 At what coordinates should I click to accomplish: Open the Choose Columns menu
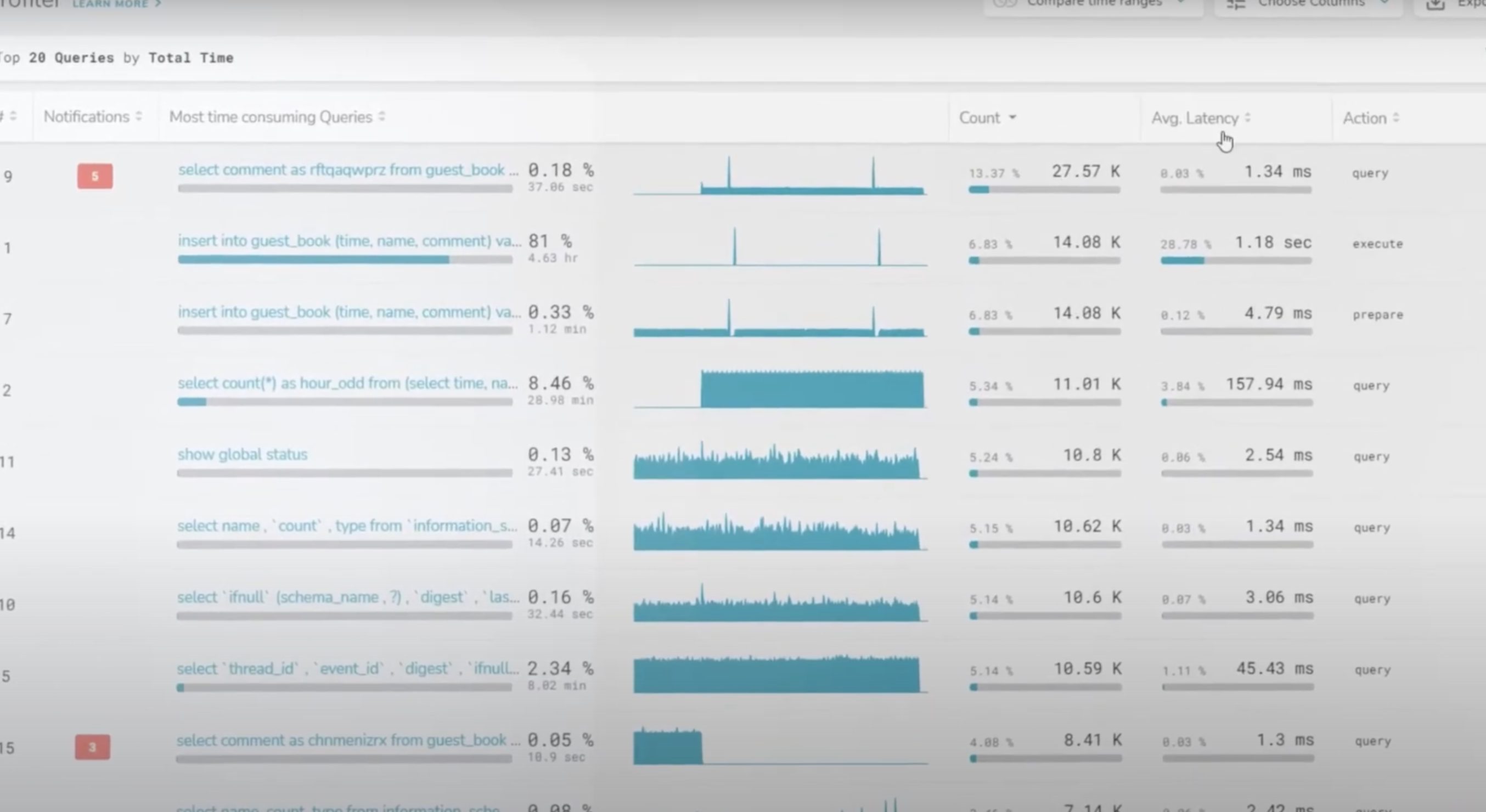(1310, 4)
